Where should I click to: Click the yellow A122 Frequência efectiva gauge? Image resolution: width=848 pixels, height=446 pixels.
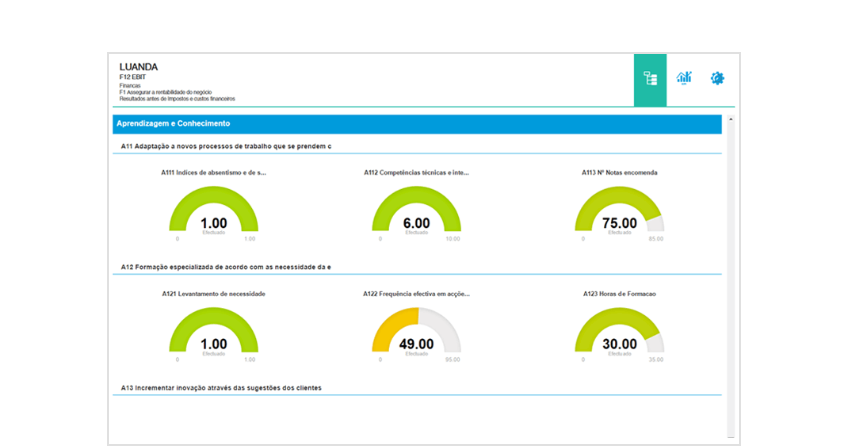coord(416,332)
